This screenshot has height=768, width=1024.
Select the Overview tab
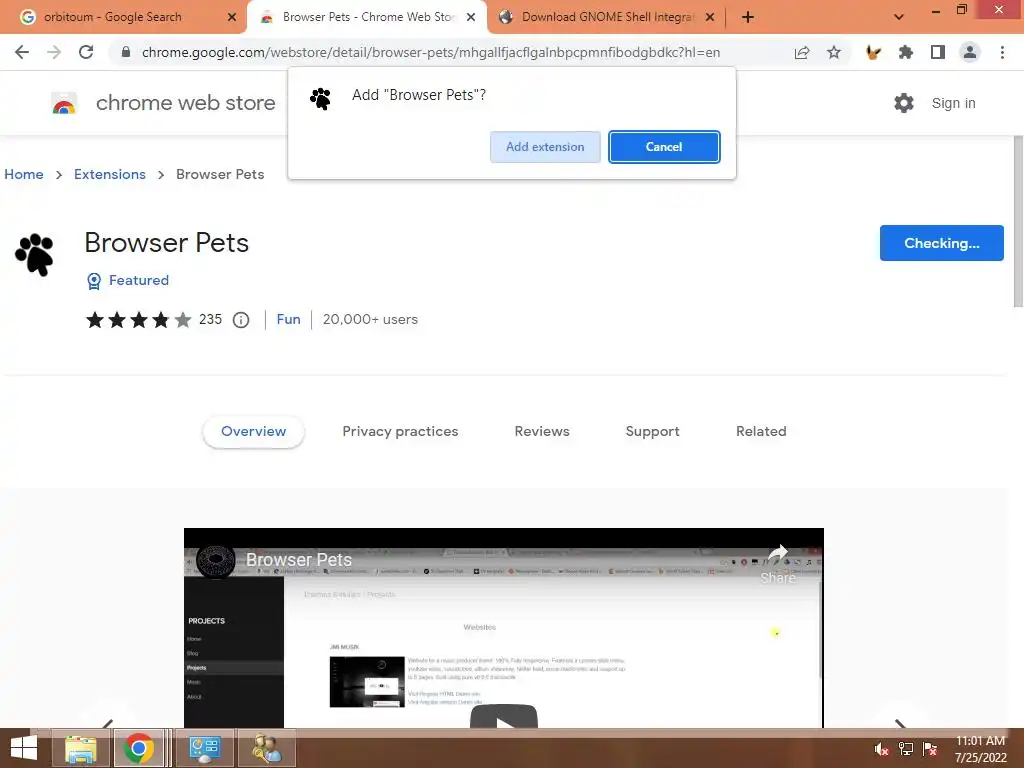[253, 432]
